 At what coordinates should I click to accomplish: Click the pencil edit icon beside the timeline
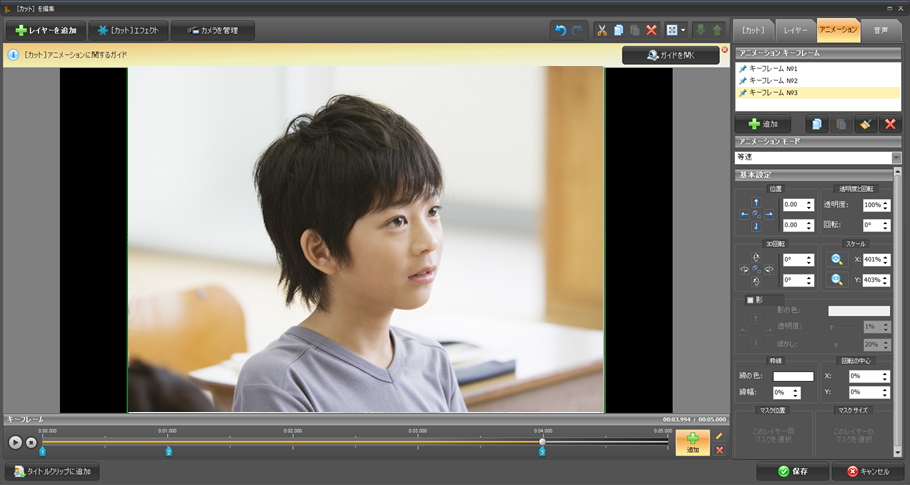click(719, 436)
